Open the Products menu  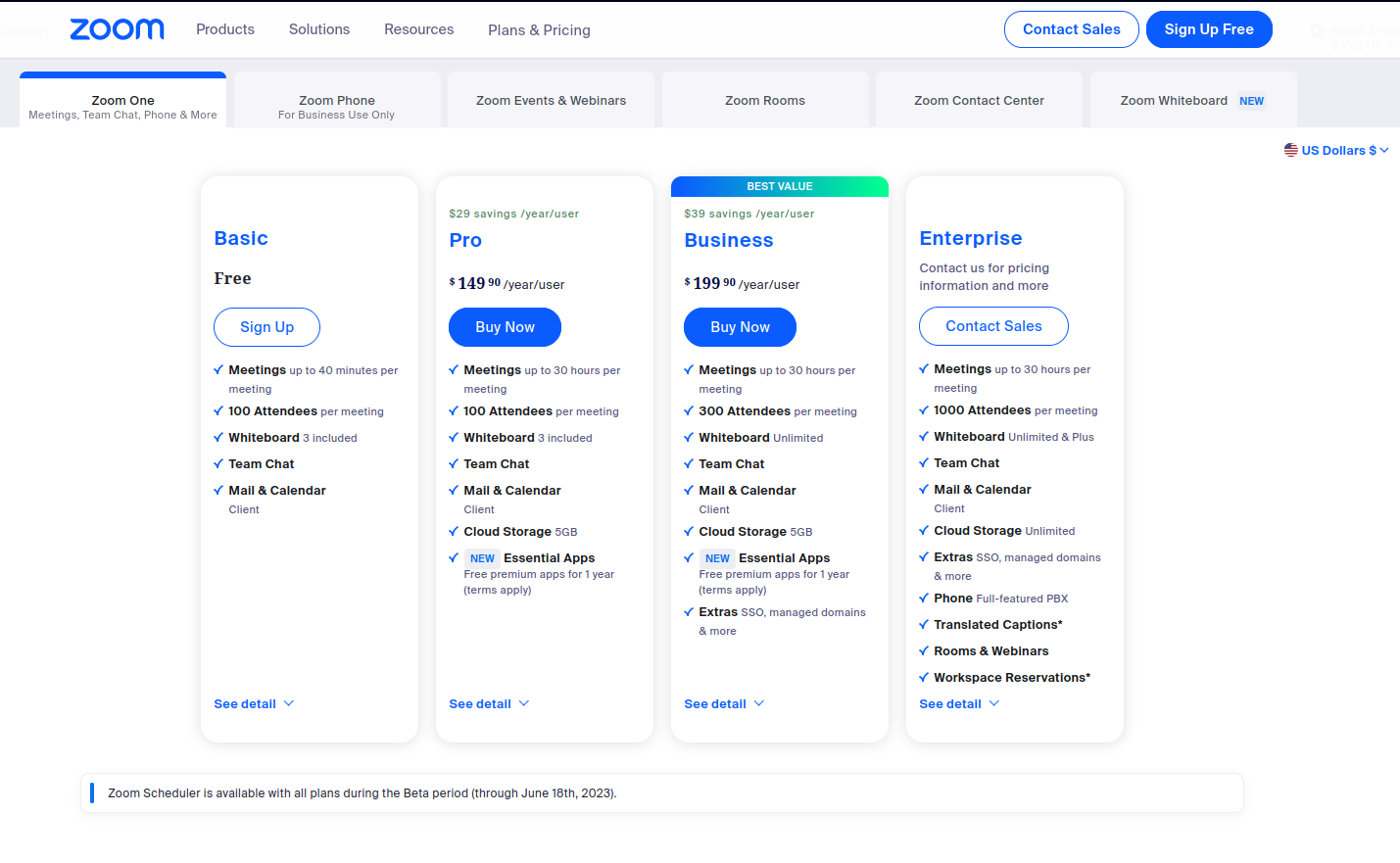(225, 29)
